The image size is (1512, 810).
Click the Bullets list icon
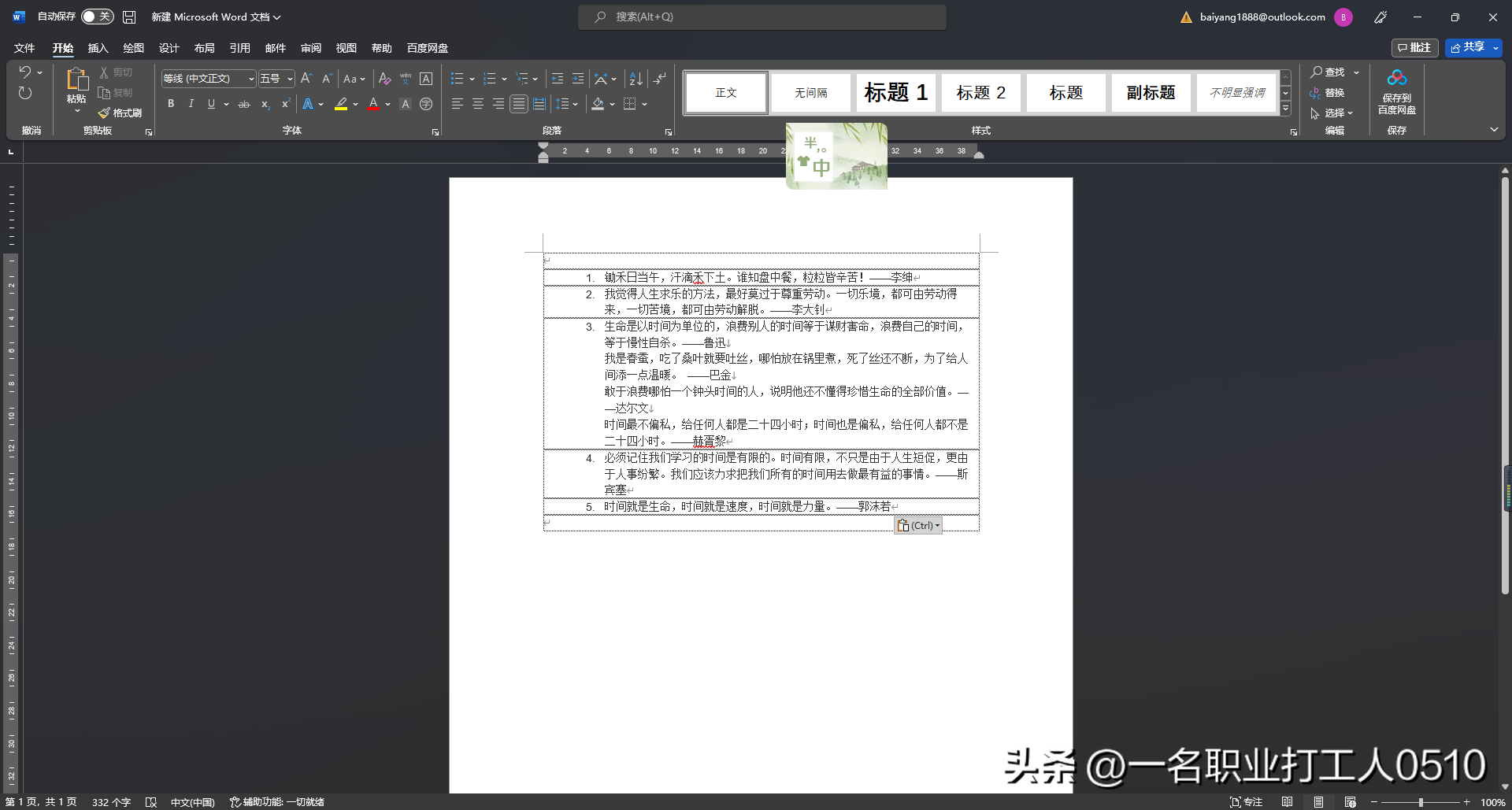(x=457, y=79)
